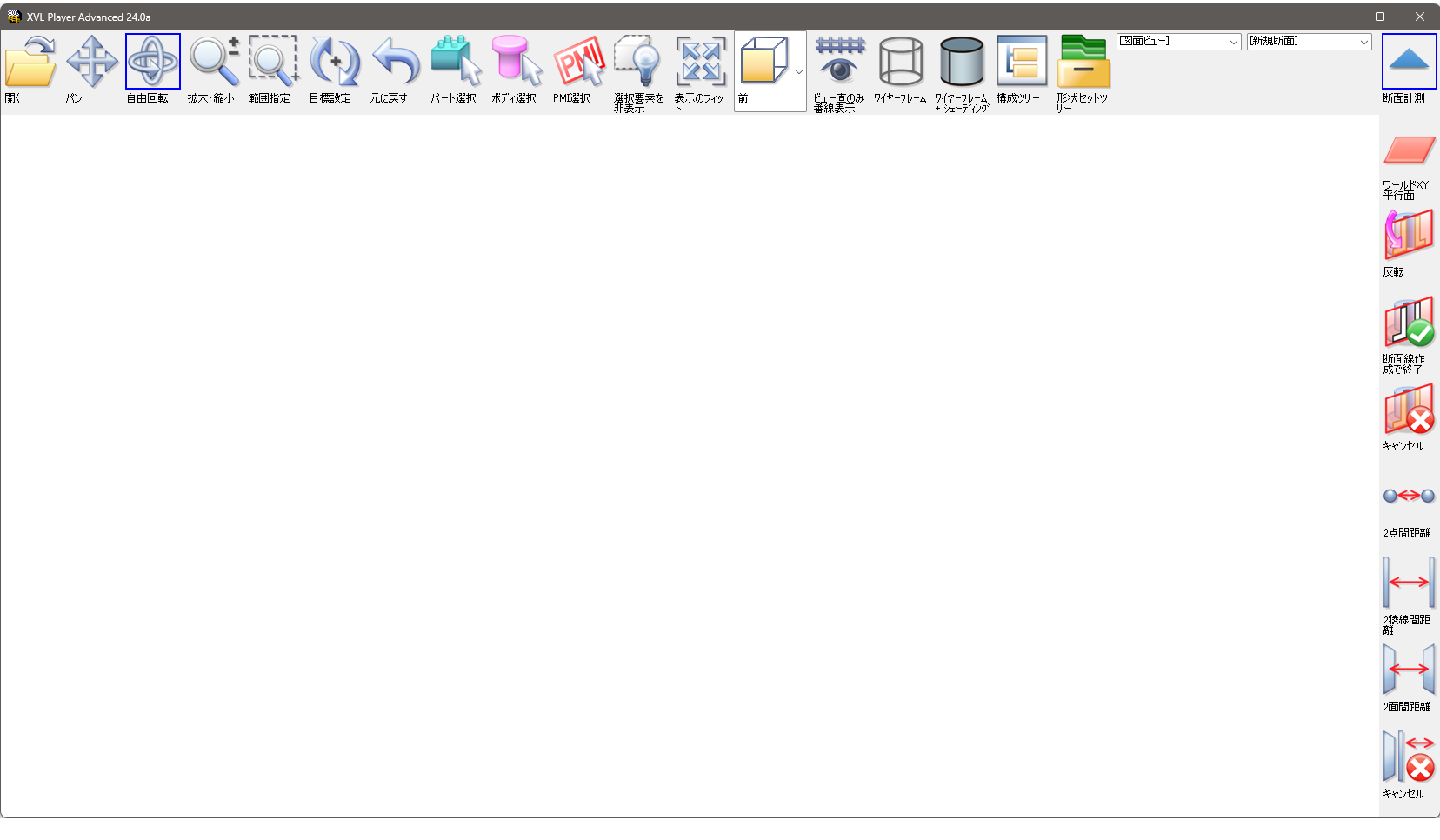The image size is (1440, 840).
Task: Minimize the XVL Player window
Action: pos(1341,17)
